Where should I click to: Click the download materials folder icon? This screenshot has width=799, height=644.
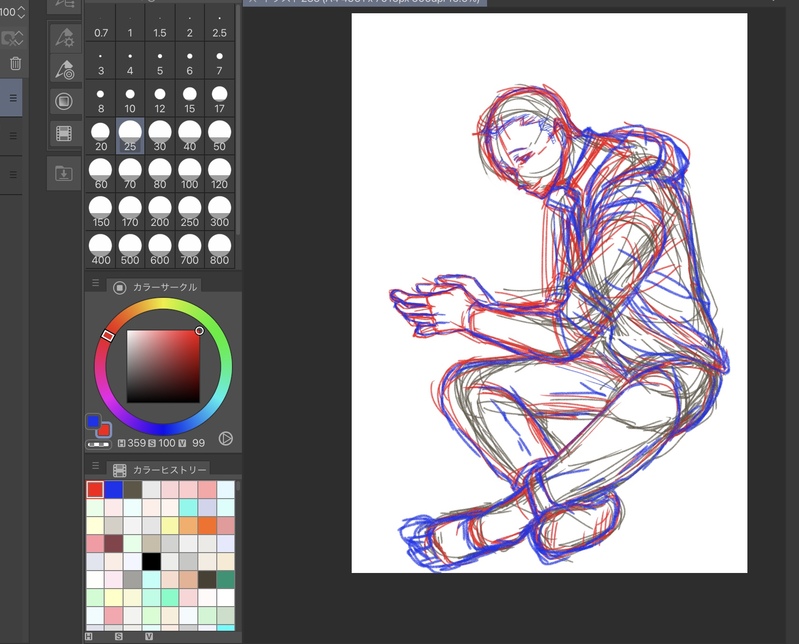(64, 173)
